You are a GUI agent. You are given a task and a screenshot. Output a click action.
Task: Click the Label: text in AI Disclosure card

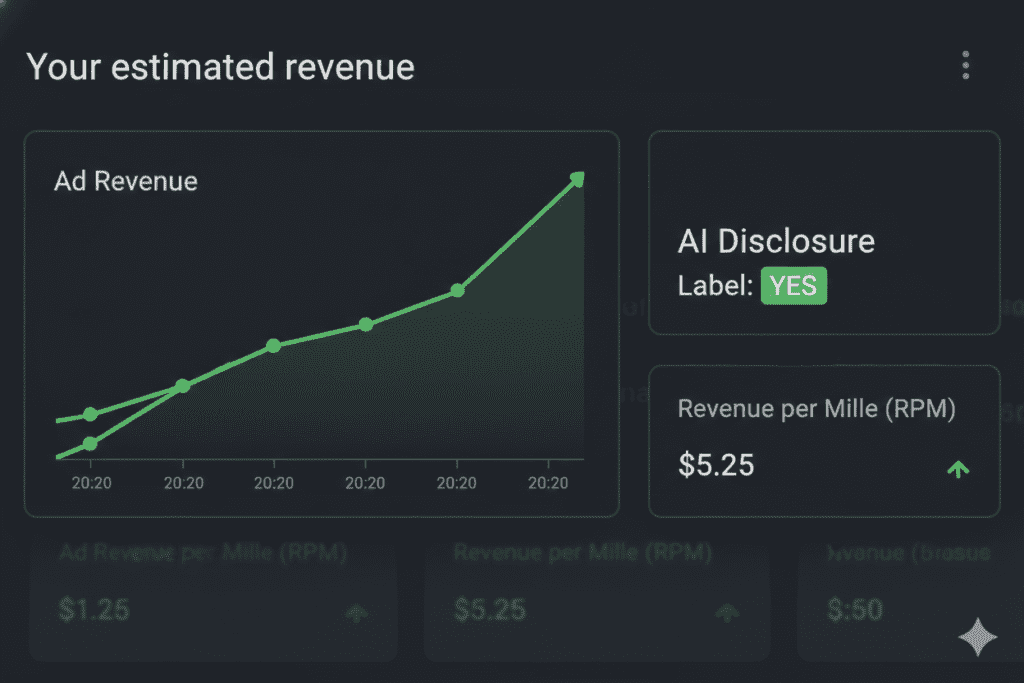click(x=715, y=285)
